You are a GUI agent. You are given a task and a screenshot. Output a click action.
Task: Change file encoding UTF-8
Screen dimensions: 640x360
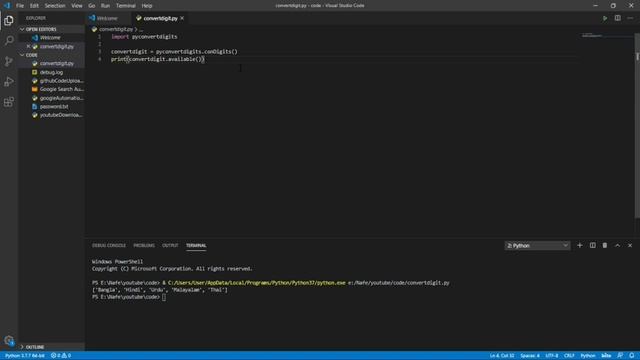[x=551, y=356]
